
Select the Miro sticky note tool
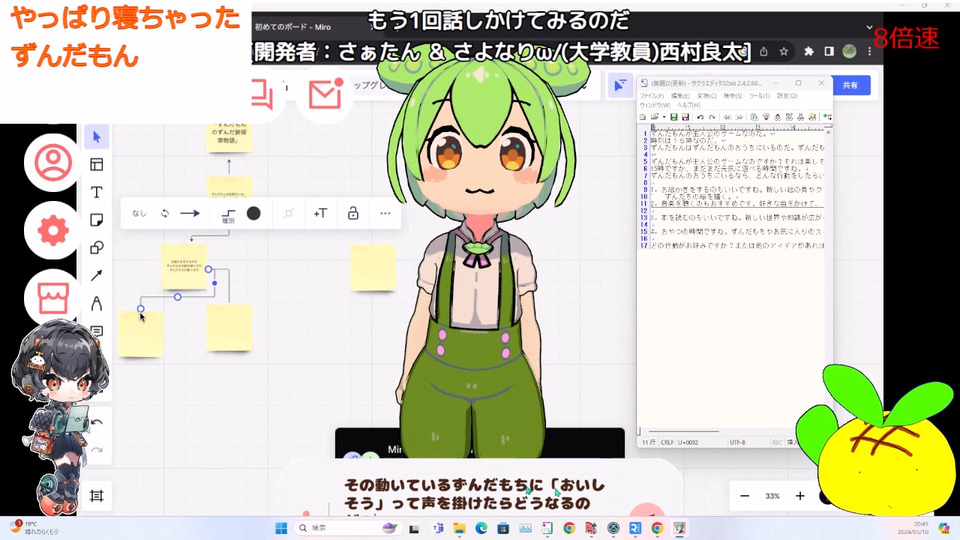96,220
